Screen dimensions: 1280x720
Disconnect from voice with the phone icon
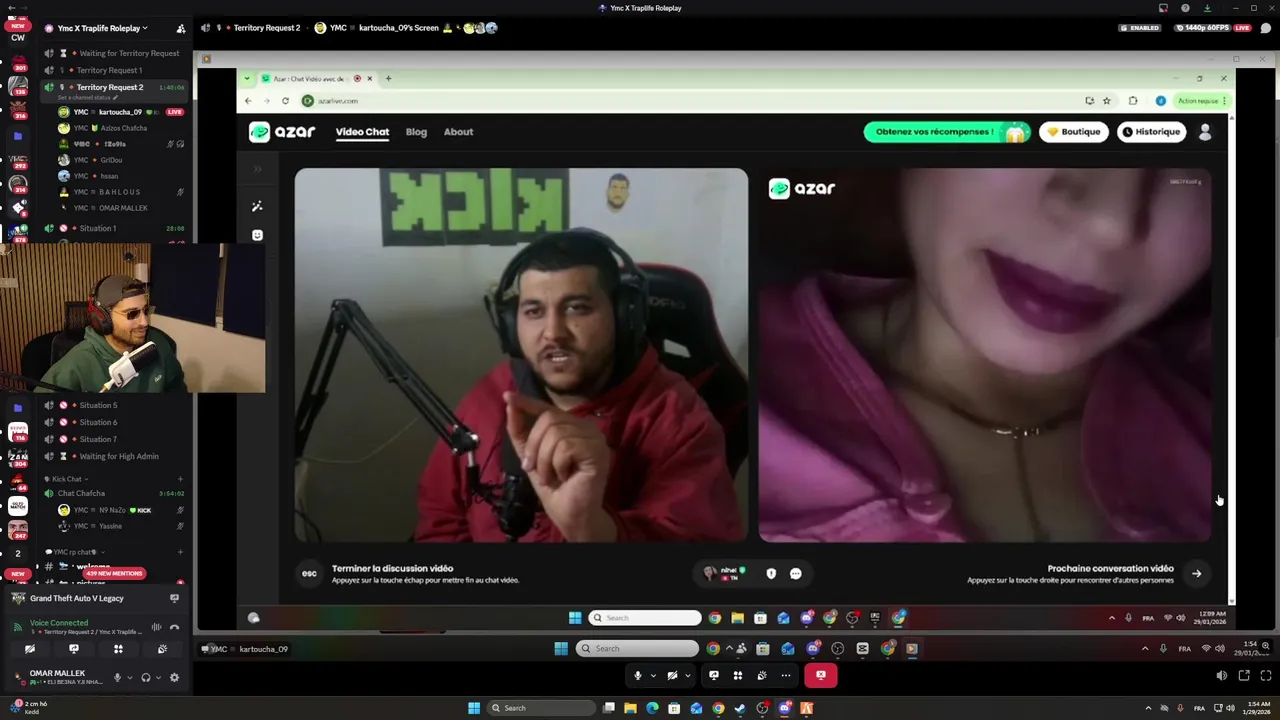(174, 627)
